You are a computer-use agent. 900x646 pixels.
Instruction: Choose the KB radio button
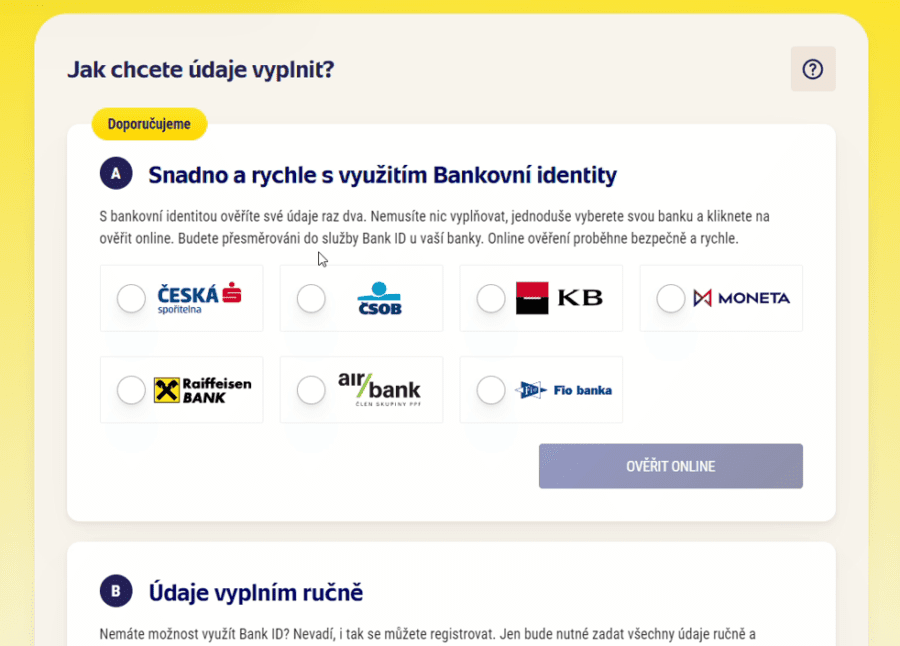click(x=491, y=298)
